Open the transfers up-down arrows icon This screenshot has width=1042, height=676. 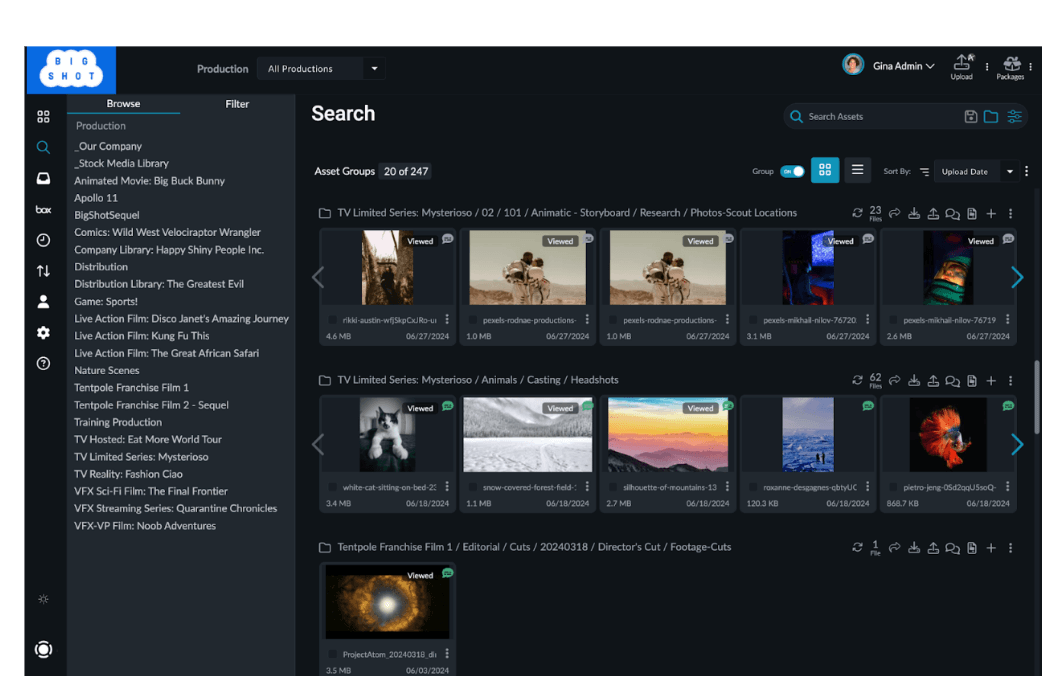pyautogui.click(x=43, y=271)
